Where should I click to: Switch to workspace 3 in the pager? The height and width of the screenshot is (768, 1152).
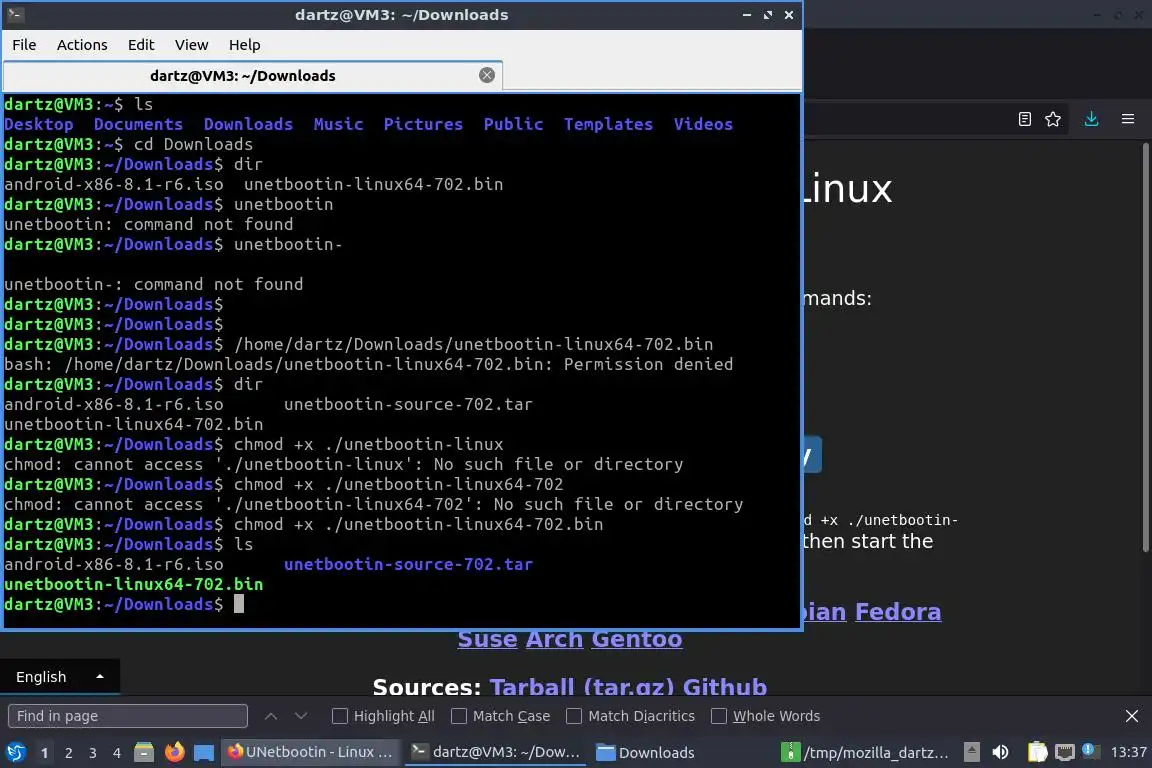click(93, 753)
